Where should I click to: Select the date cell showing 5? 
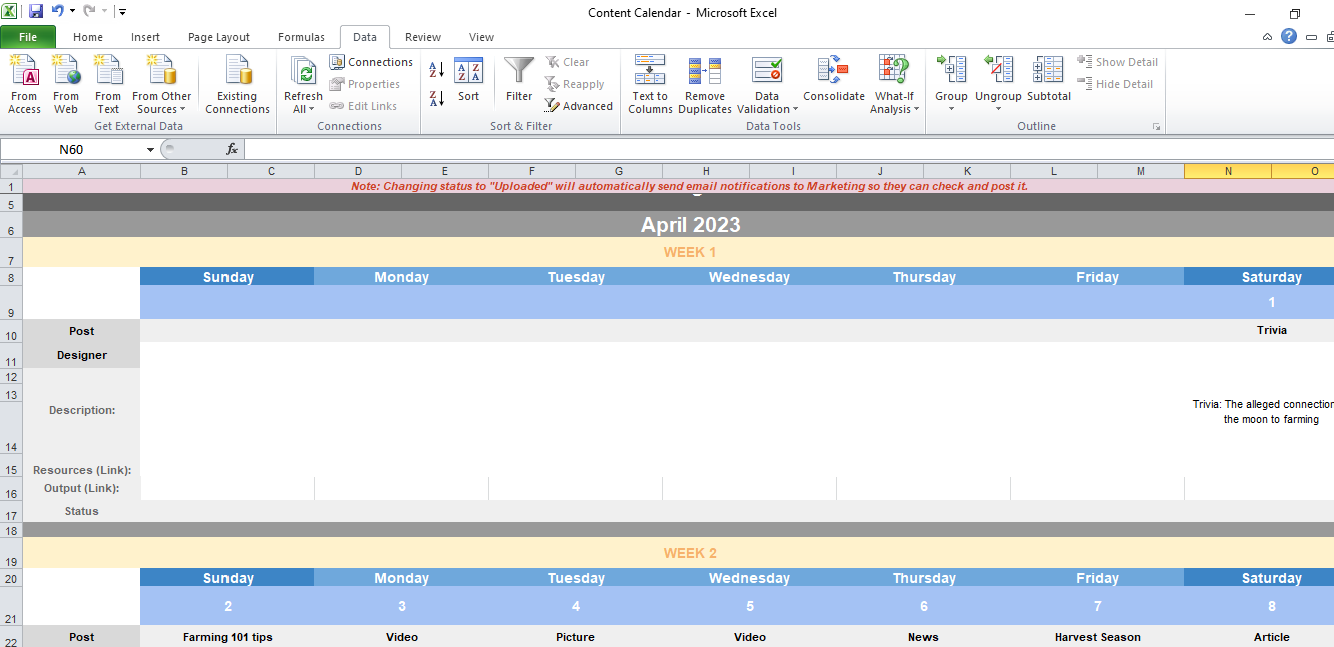(x=749, y=606)
